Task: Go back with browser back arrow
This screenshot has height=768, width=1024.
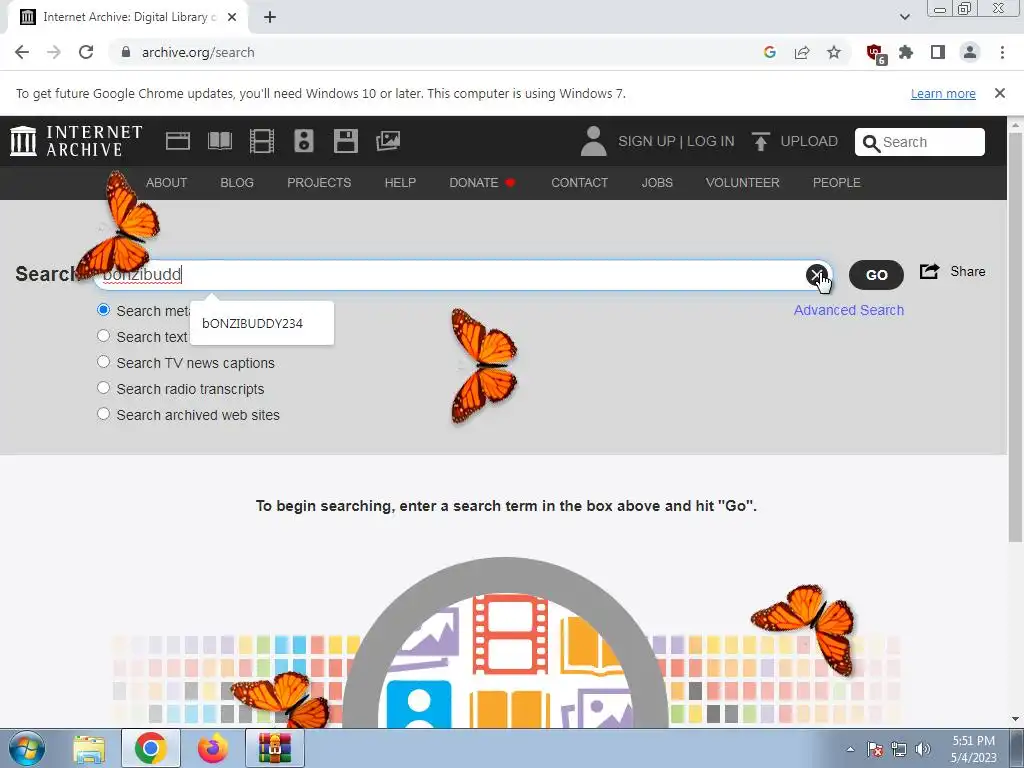Action: click(22, 52)
